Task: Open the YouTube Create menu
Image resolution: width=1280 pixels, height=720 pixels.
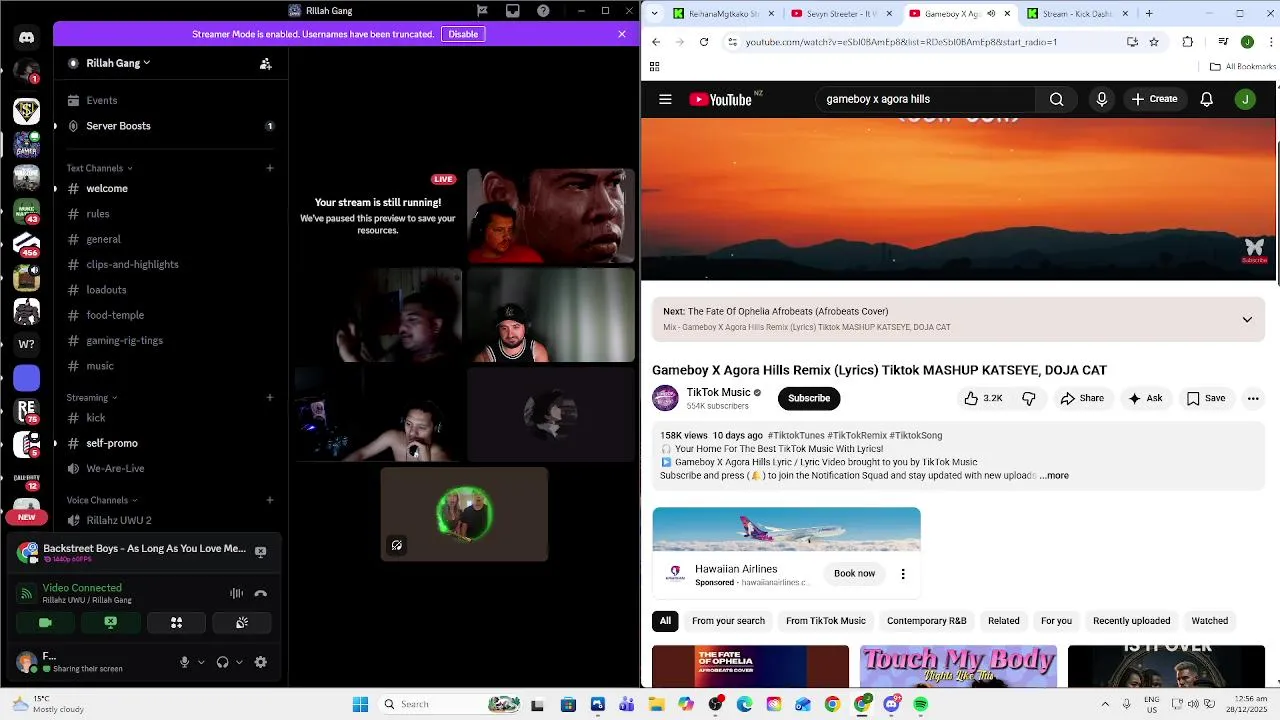Action: click(x=1154, y=99)
